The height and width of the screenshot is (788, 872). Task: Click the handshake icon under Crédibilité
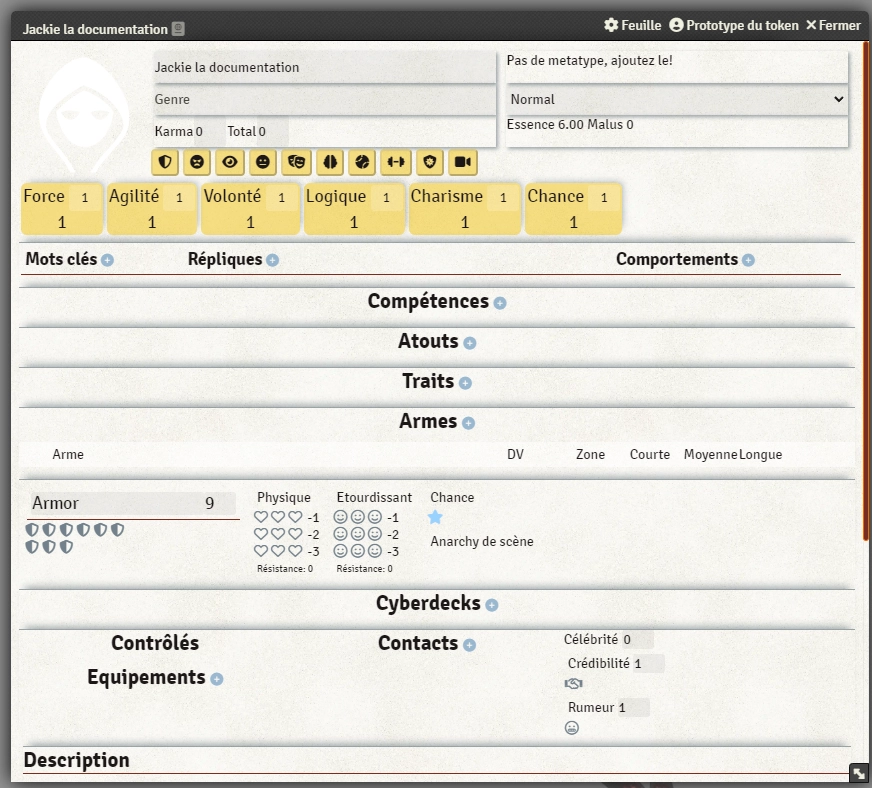point(573,684)
